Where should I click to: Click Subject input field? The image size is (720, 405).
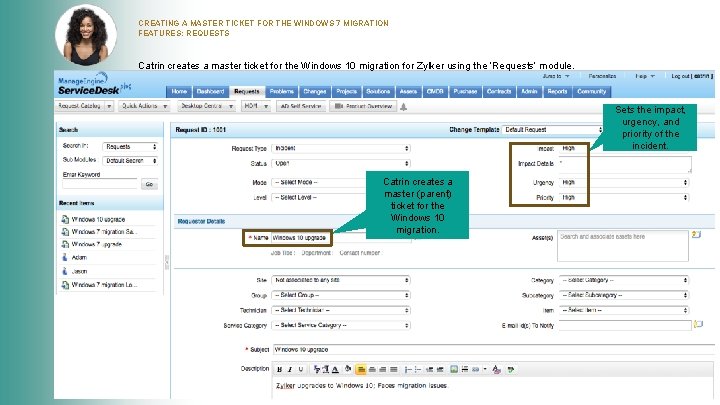[494, 349]
